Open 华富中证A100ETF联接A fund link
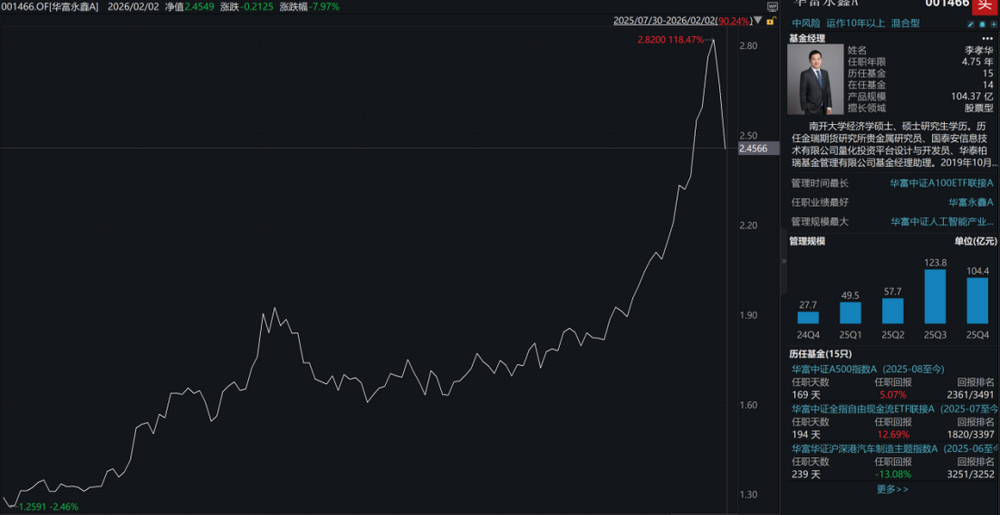 pyautogui.click(x=941, y=183)
